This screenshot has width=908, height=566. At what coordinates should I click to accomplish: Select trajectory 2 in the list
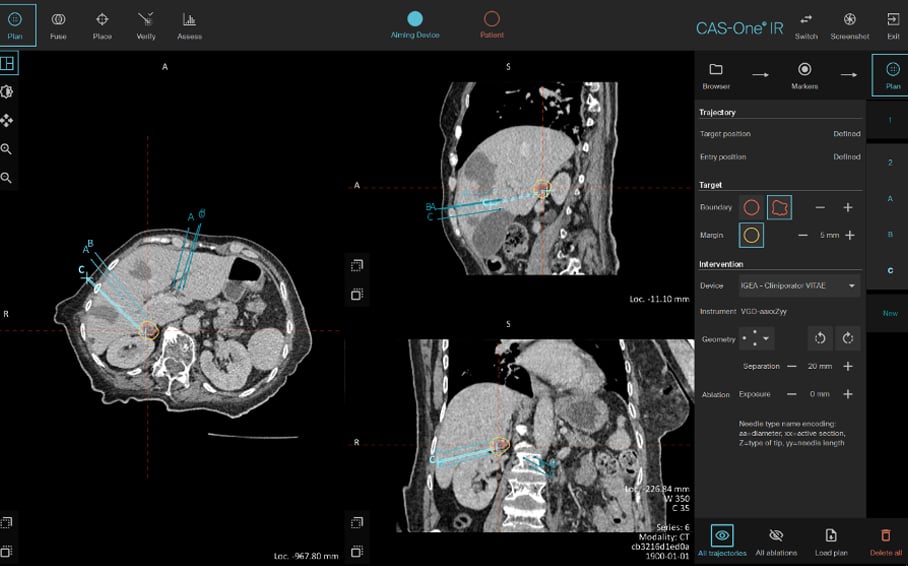pos(890,163)
